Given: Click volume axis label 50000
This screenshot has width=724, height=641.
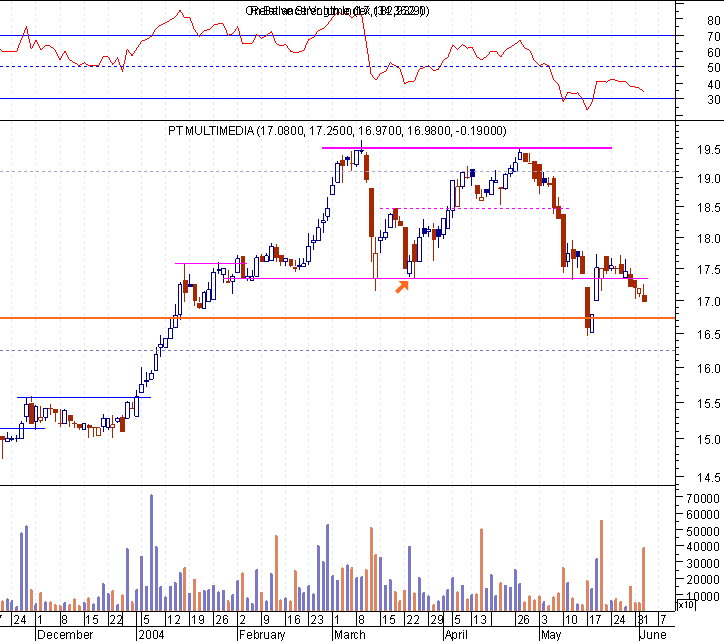Looking at the screenshot, I should coord(703,531).
